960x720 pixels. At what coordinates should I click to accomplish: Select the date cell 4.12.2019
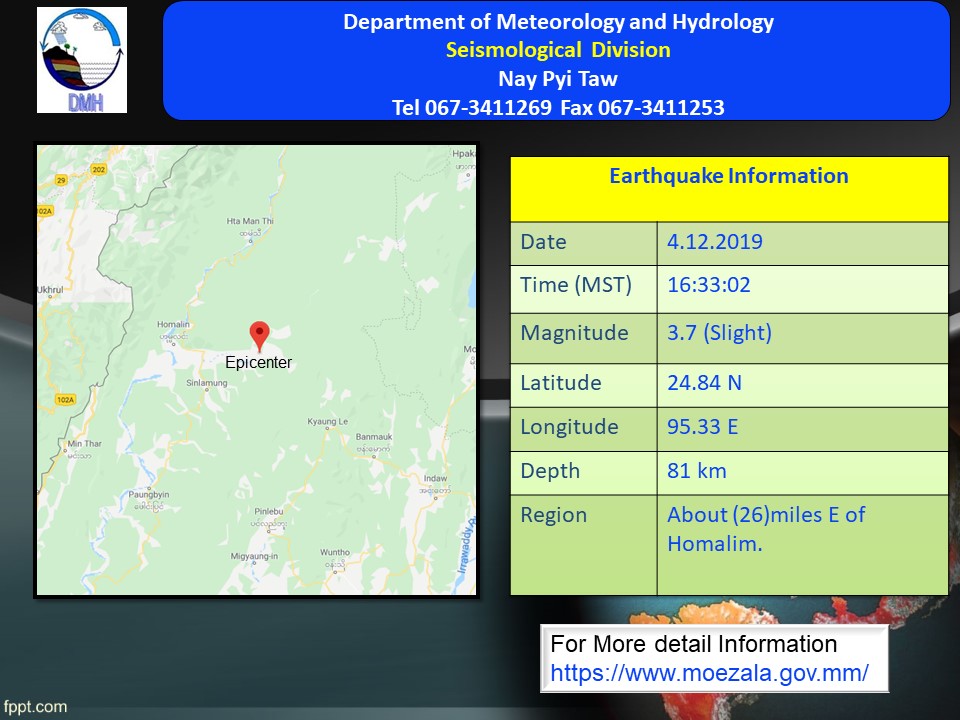(x=715, y=242)
